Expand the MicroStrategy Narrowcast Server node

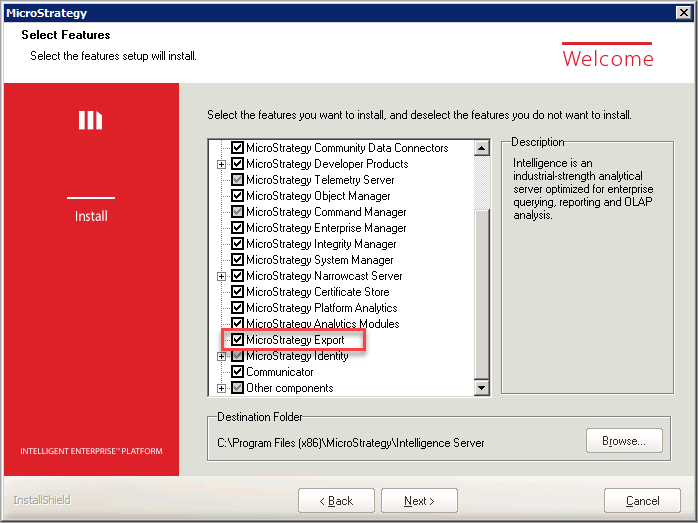tap(222, 276)
